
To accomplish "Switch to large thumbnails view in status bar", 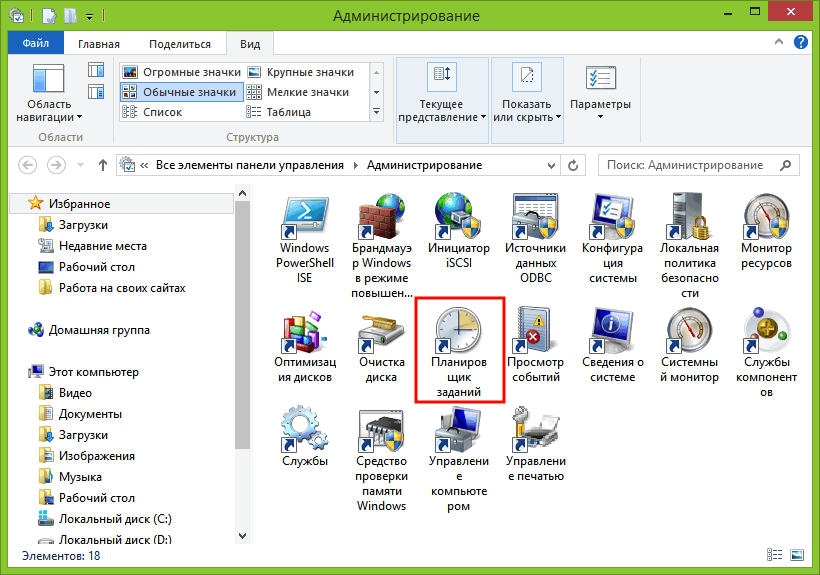I will (x=797, y=555).
